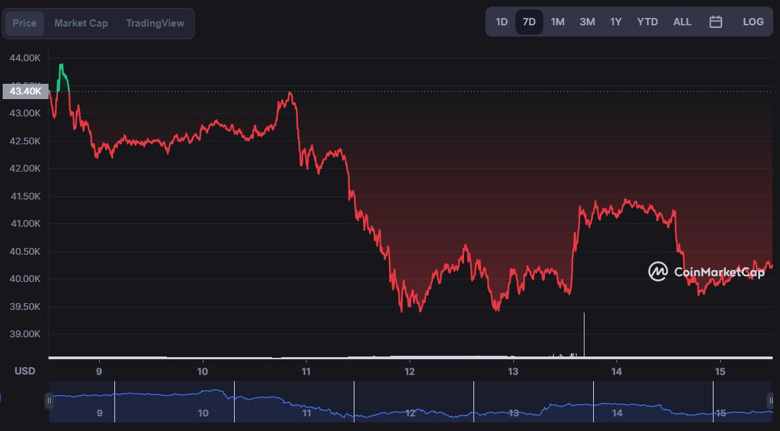Select the 1M time range
The image size is (780, 431).
pos(557,22)
